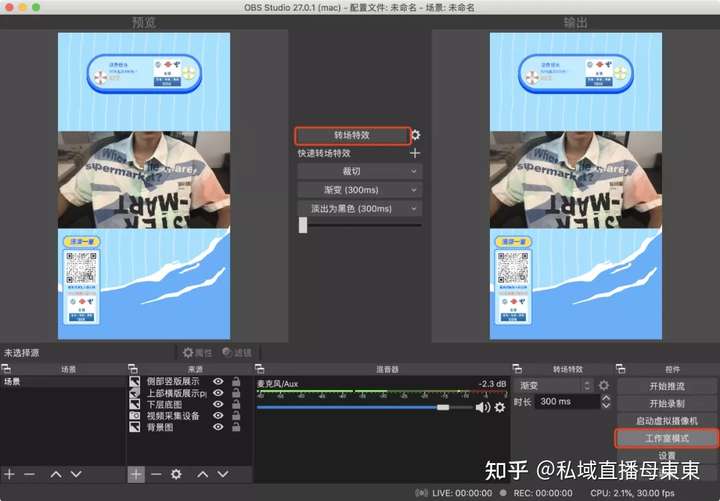Click the 麦克风/Aux volume slider handle
Image resolution: width=720 pixels, height=501 pixels.
coord(443,407)
